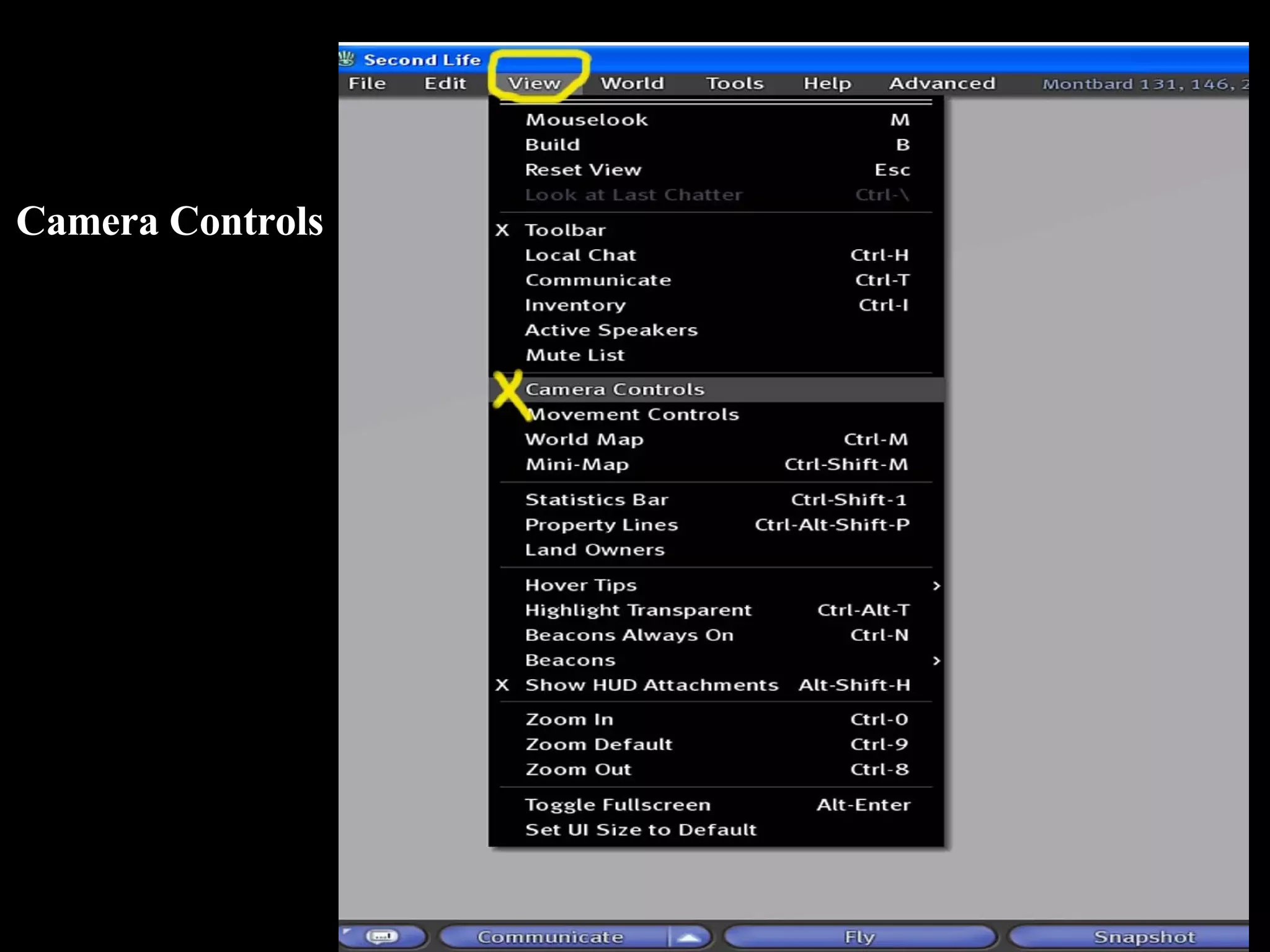Select Toggle Fullscreen
This screenshot has width=1270, height=952.
coord(716,804)
